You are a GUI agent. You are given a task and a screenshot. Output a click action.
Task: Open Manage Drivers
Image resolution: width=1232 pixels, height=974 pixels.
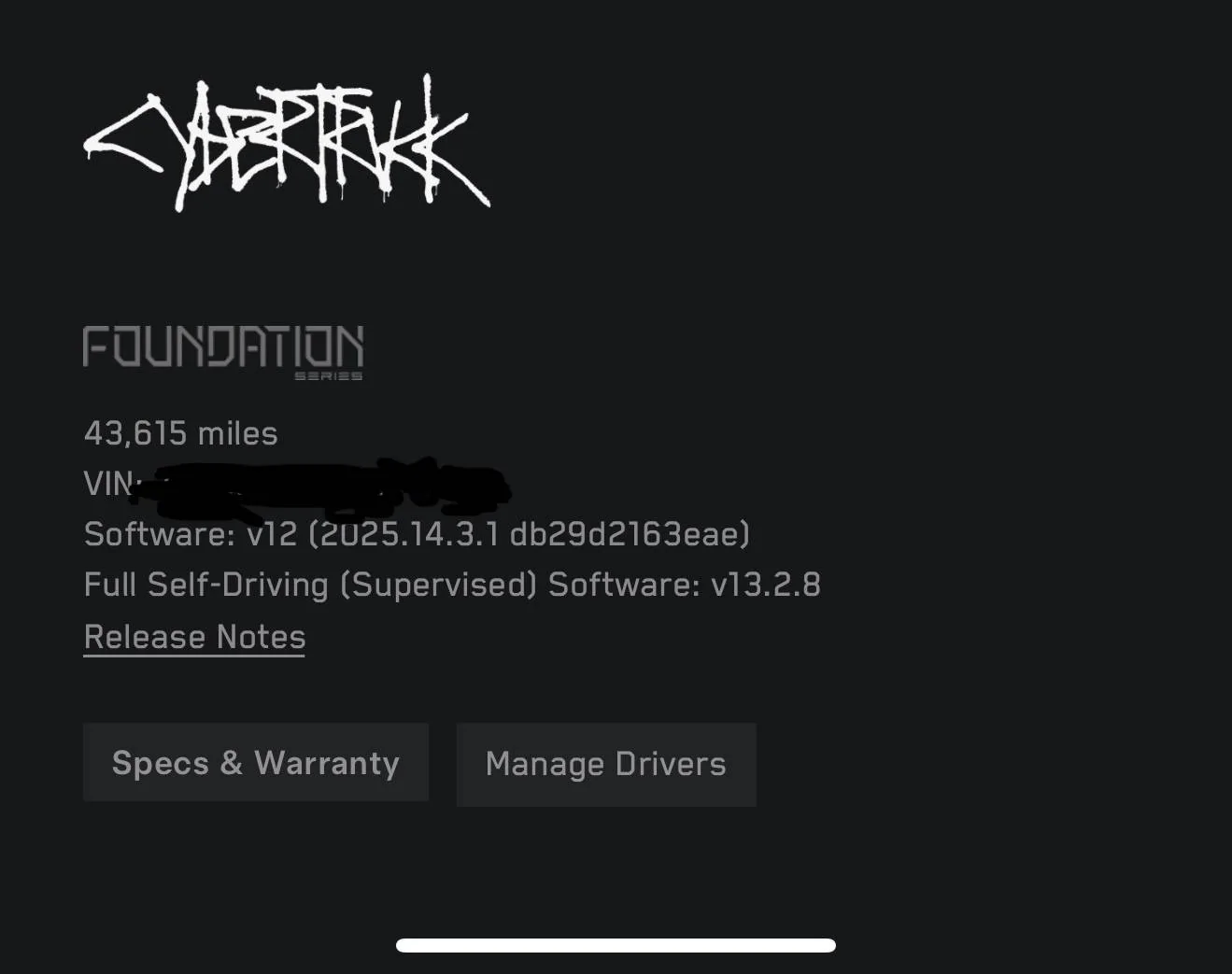coord(606,764)
